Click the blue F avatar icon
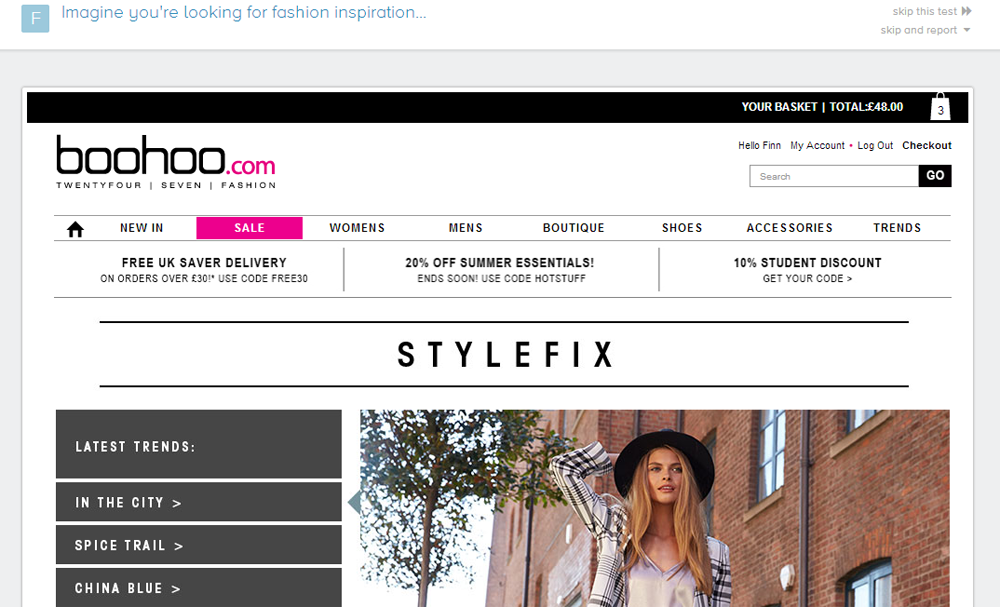 35,18
